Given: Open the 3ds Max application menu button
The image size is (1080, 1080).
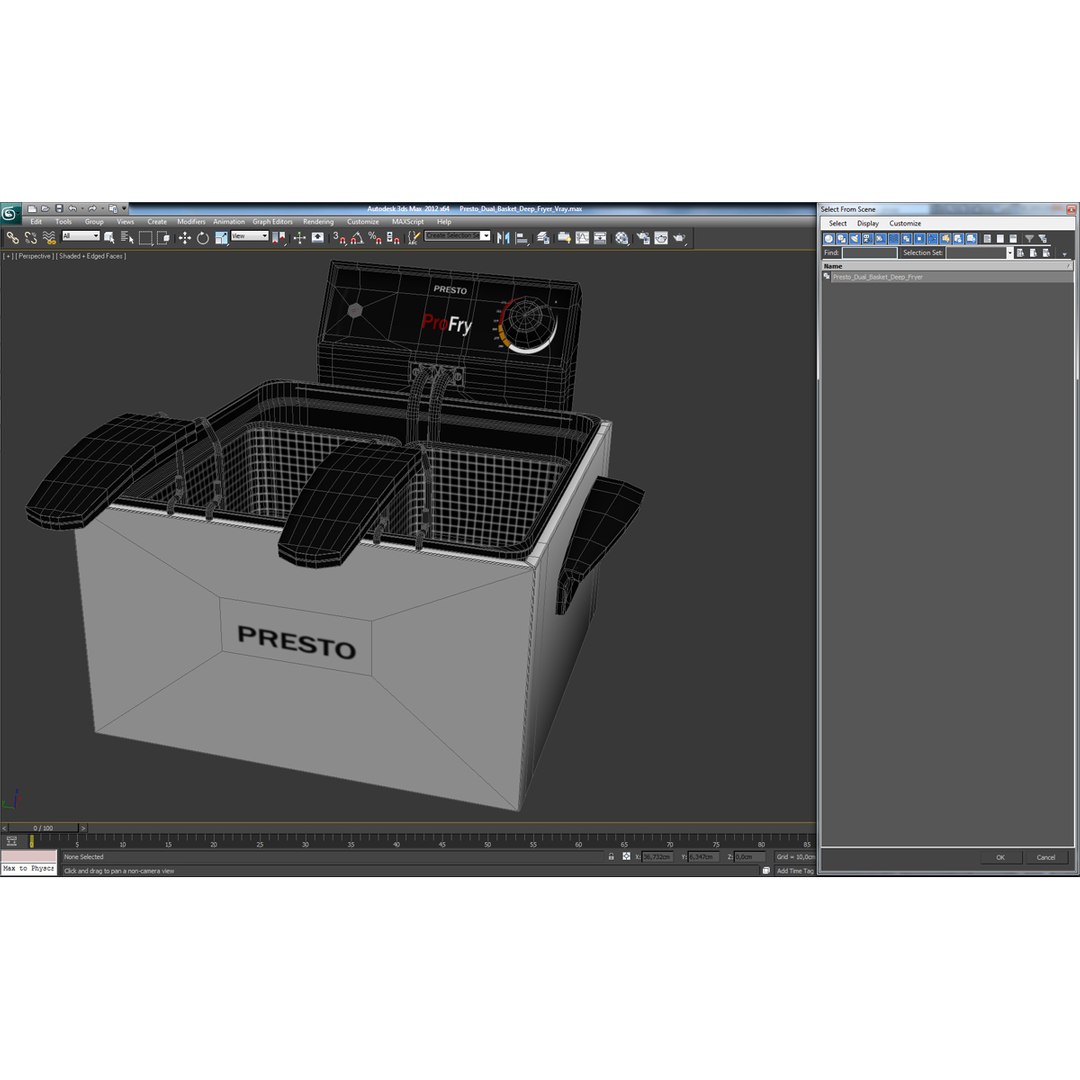Looking at the screenshot, I should (10, 214).
